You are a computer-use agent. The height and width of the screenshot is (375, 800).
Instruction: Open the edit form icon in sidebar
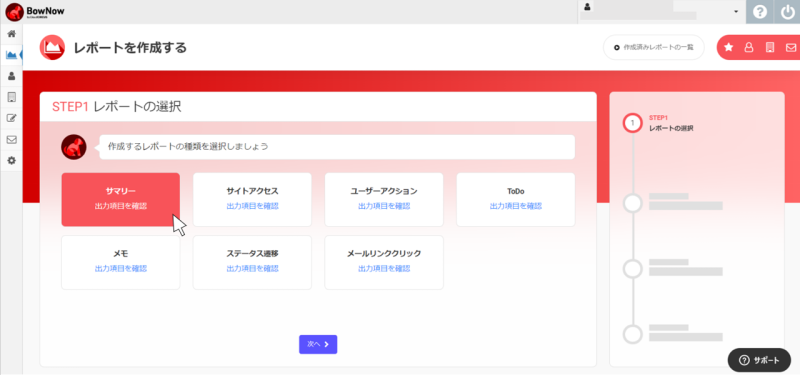point(11,118)
